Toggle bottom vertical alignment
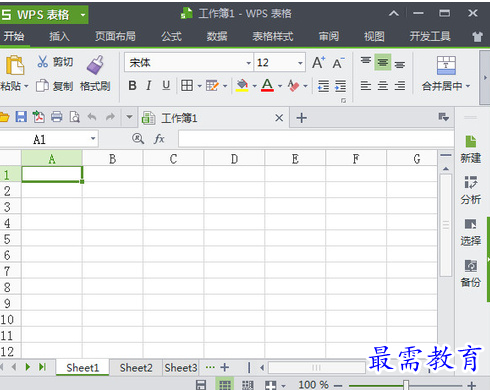Viewport: 490px width, 390px height. coord(400,63)
